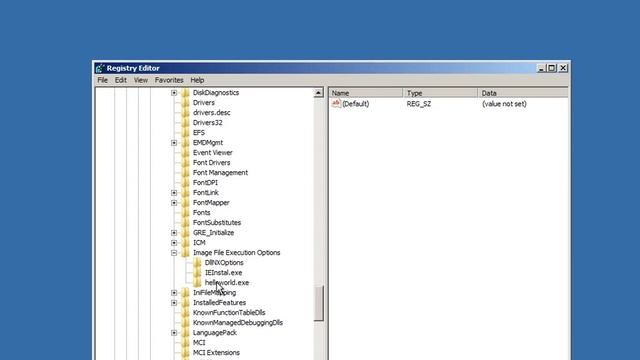Maximize the Registry Editor window
Image resolution: width=640 pixels, height=360 pixels.
coord(551,68)
